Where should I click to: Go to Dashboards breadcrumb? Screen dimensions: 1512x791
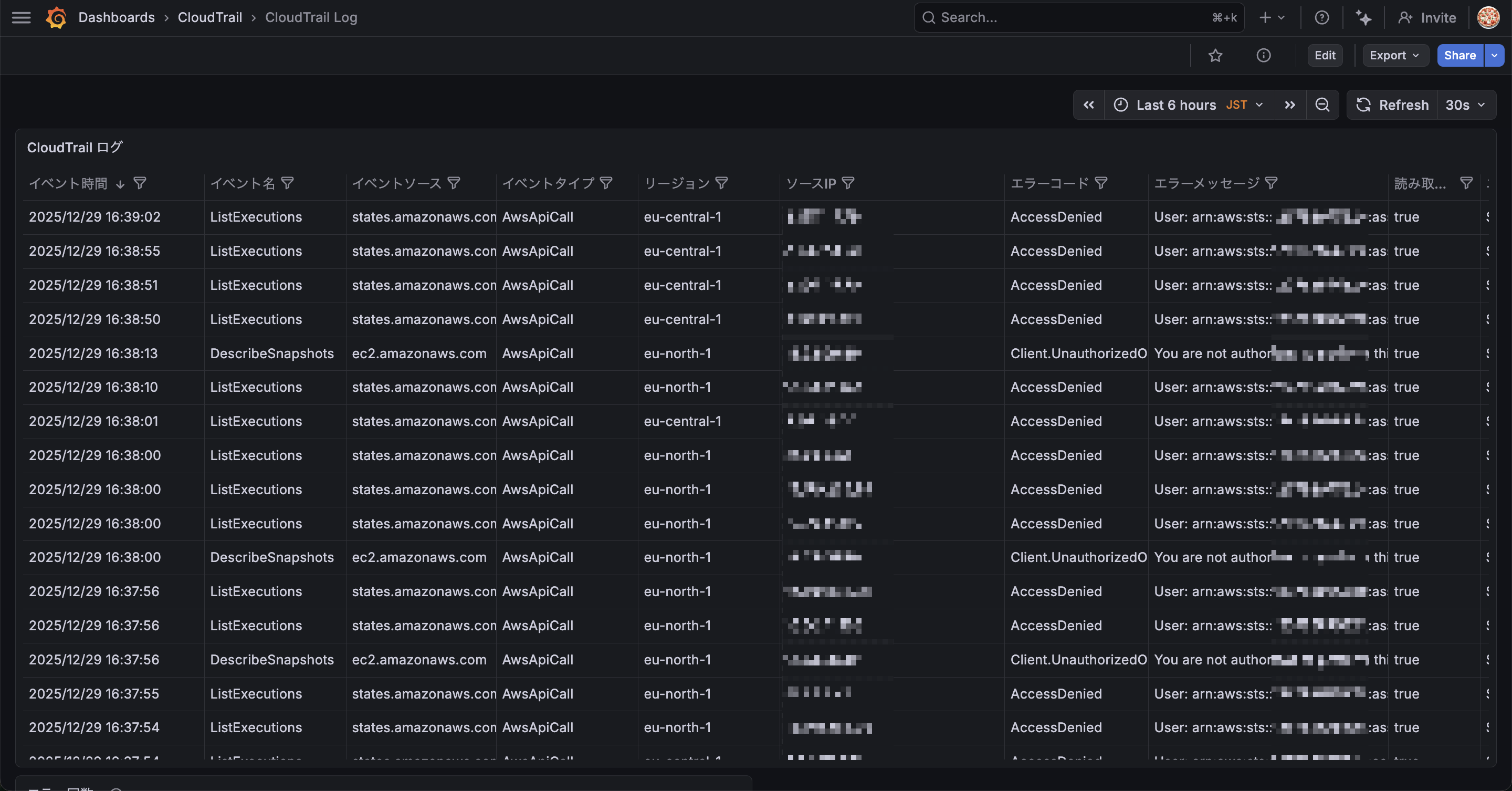tap(116, 18)
